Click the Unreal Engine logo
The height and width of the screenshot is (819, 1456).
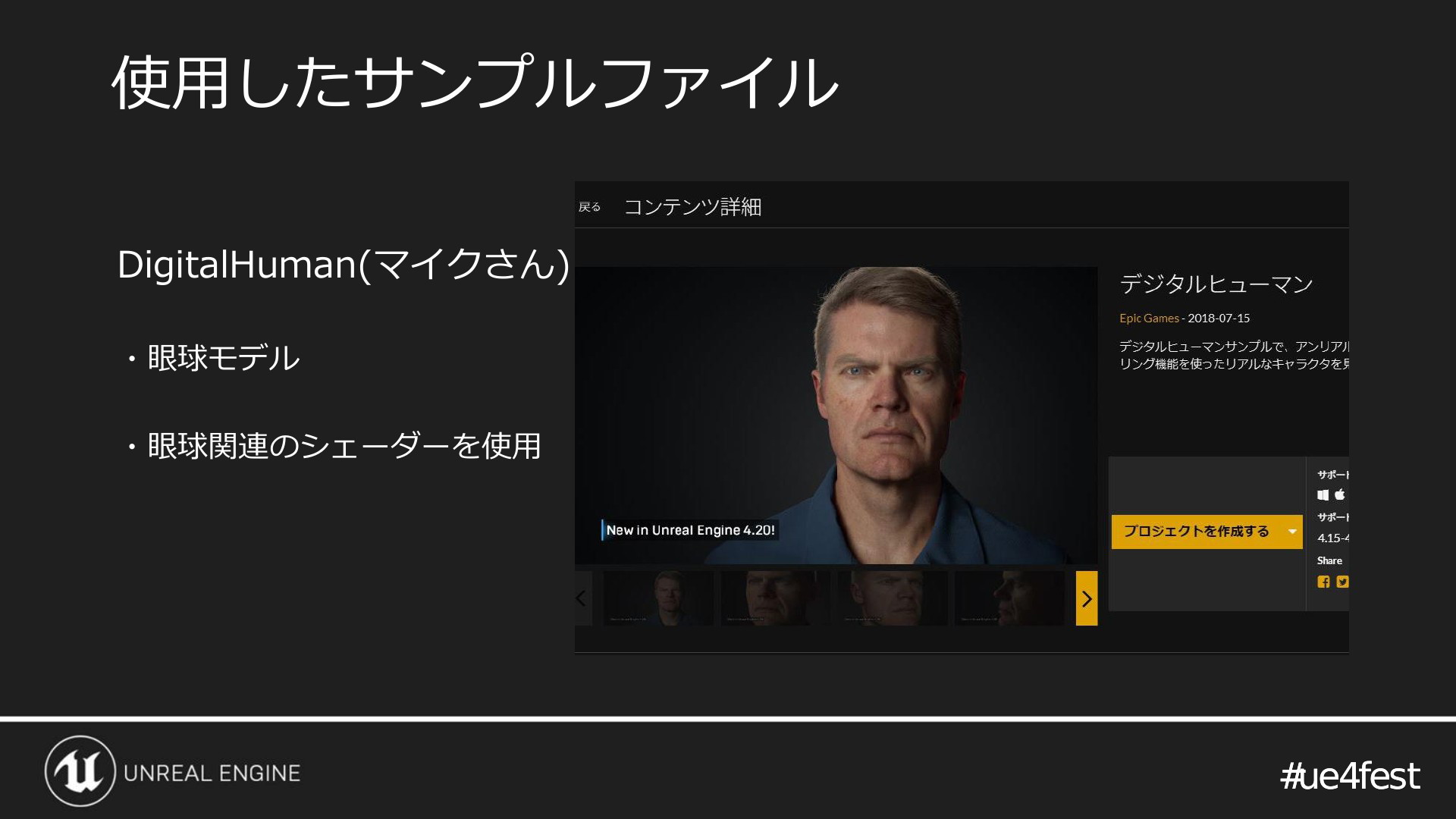coord(80,771)
